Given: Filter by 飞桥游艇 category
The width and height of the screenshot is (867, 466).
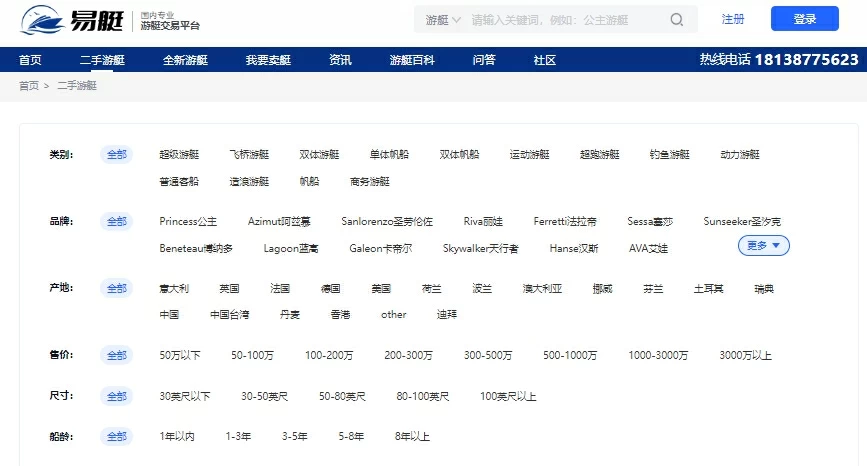Looking at the screenshot, I should click(x=249, y=154).
